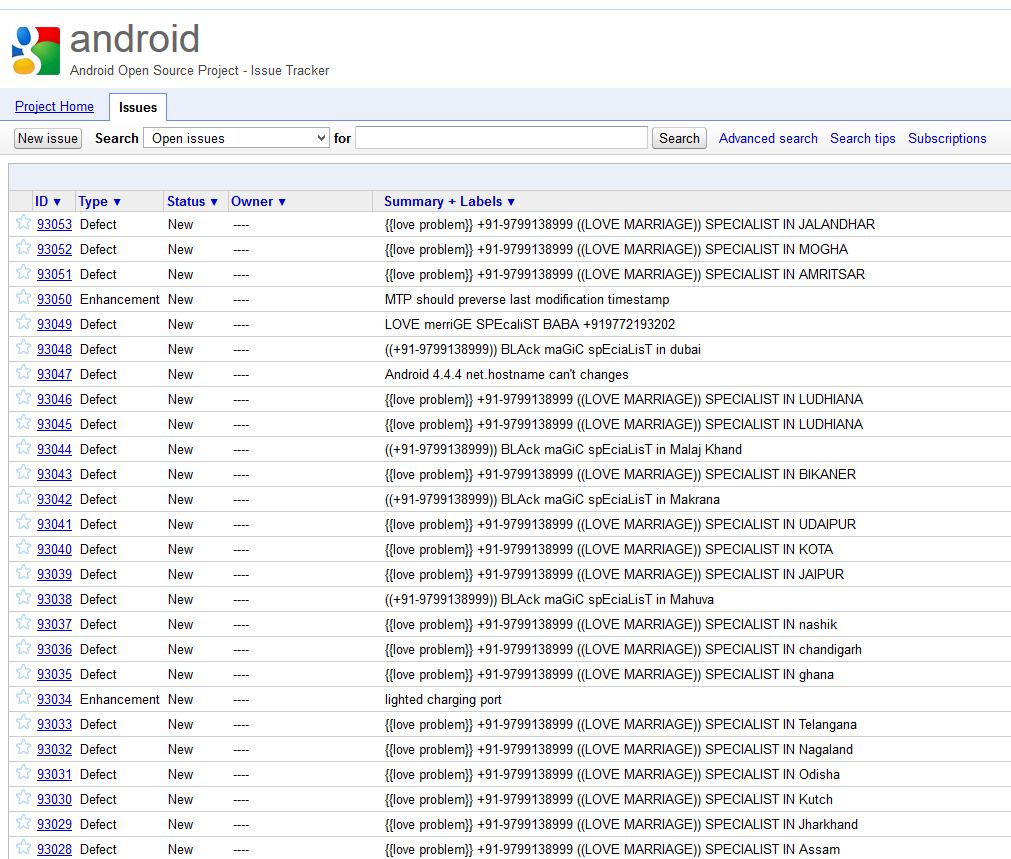Star issue 93044 about black magic specialist
The width and height of the screenshot is (1011, 859).
[x=22, y=449]
